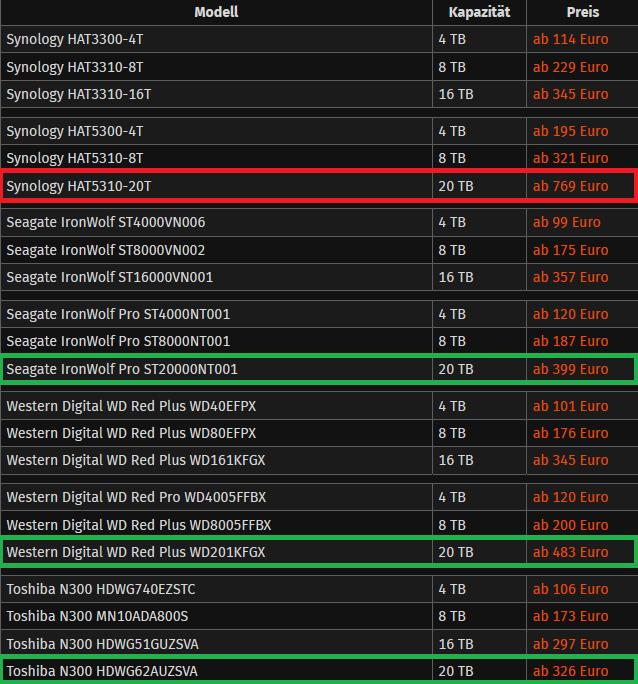
Task: Click the '20 TB' capacity of Synology HAT5310-20T
Action: [456, 186]
